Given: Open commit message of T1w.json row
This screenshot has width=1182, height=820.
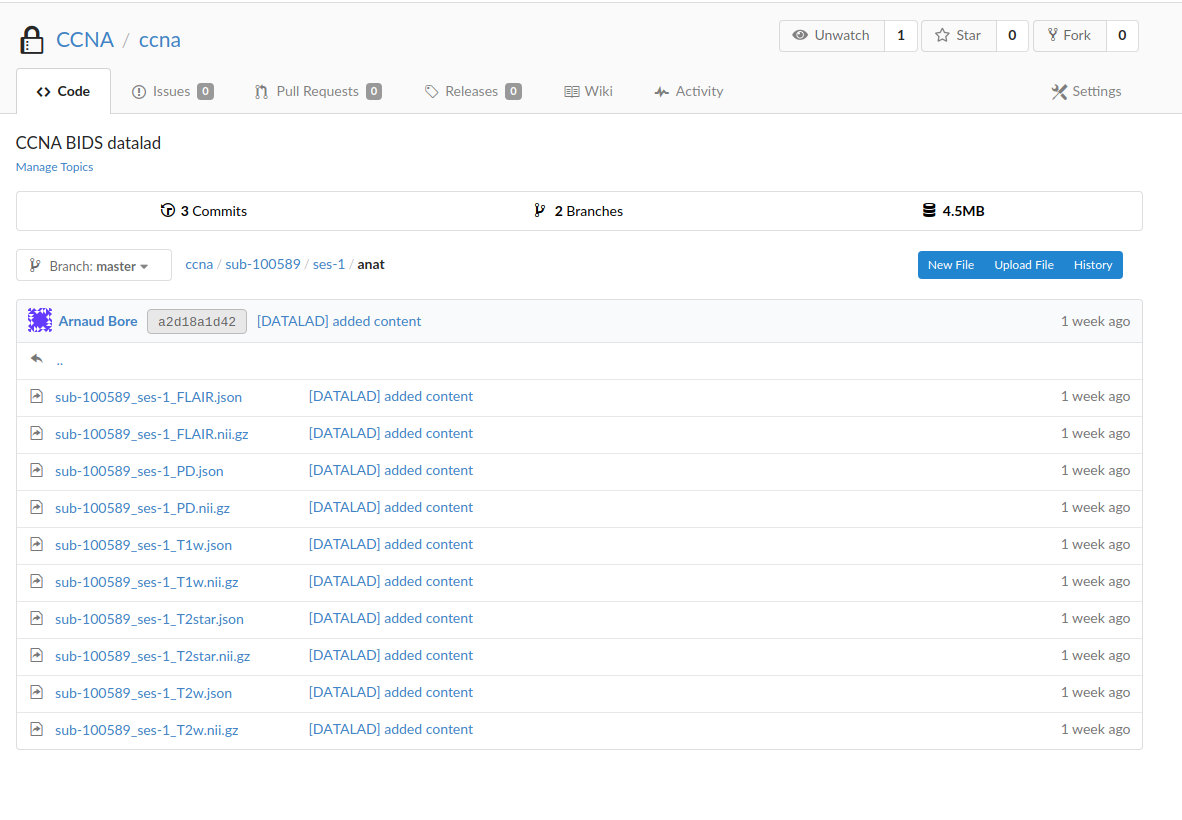Looking at the screenshot, I should pos(391,544).
